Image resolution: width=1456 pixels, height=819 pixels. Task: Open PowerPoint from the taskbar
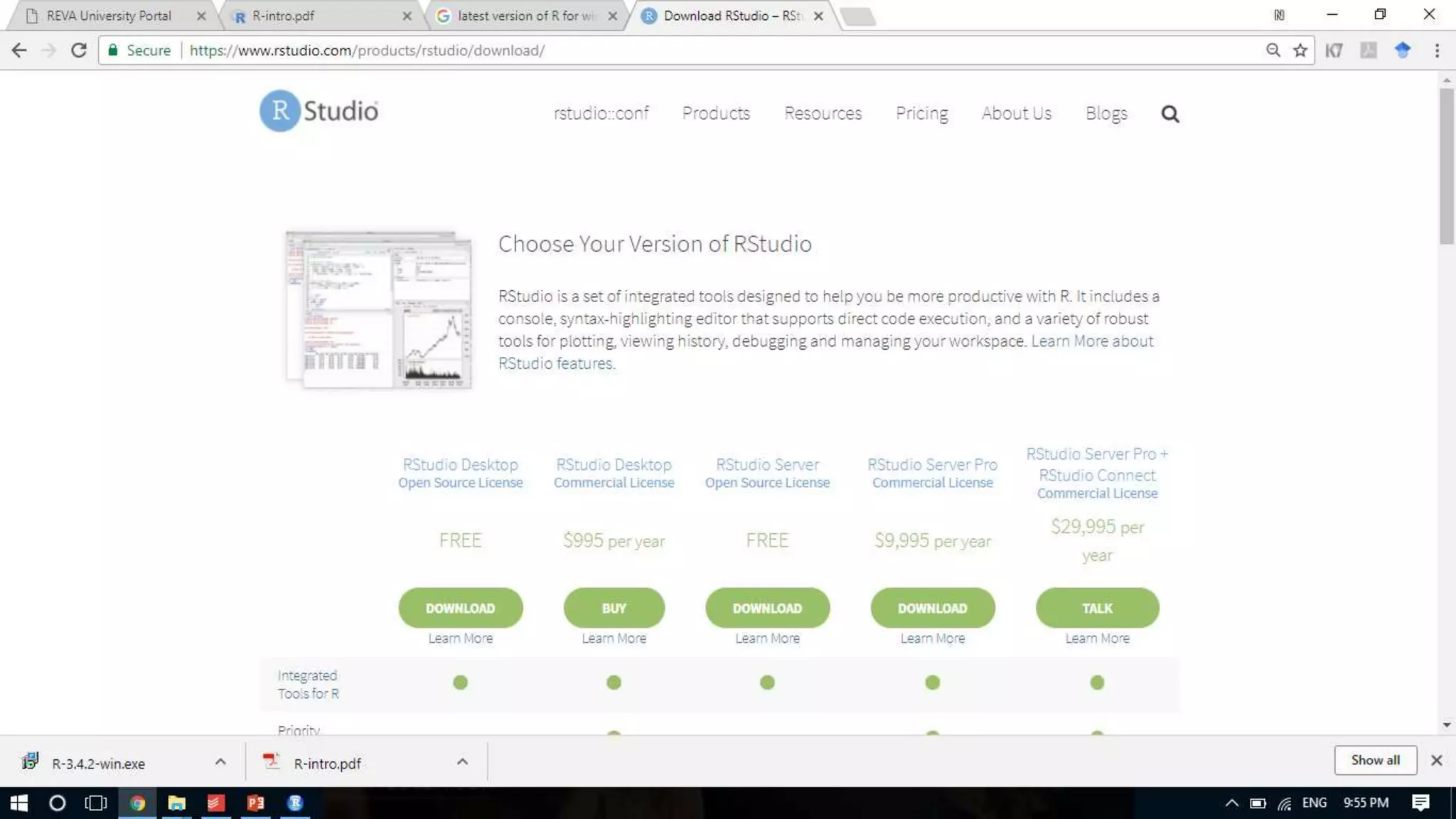click(x=255, y=803)
